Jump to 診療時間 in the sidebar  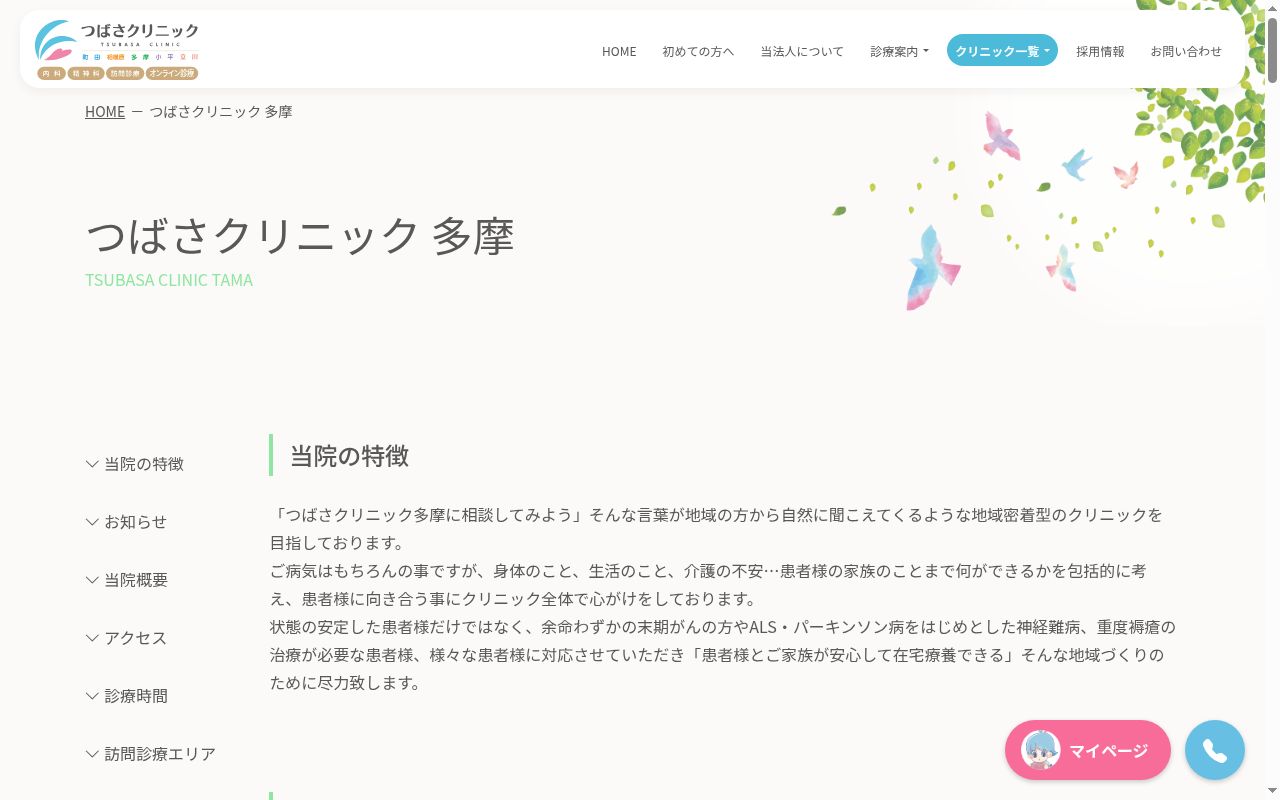tap(127, 696)
